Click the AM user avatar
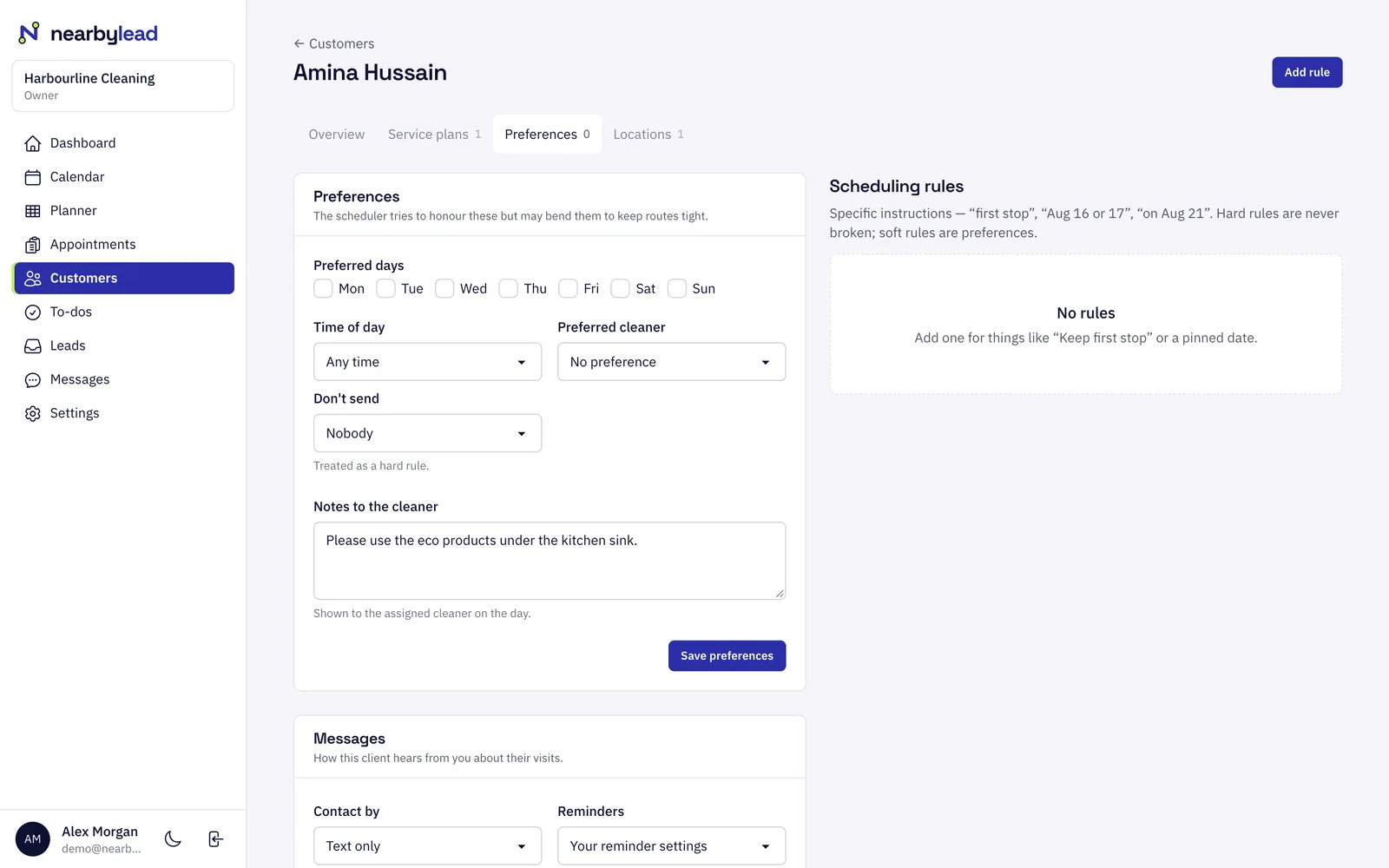The image size is (1389, 868). pos(33,839)
